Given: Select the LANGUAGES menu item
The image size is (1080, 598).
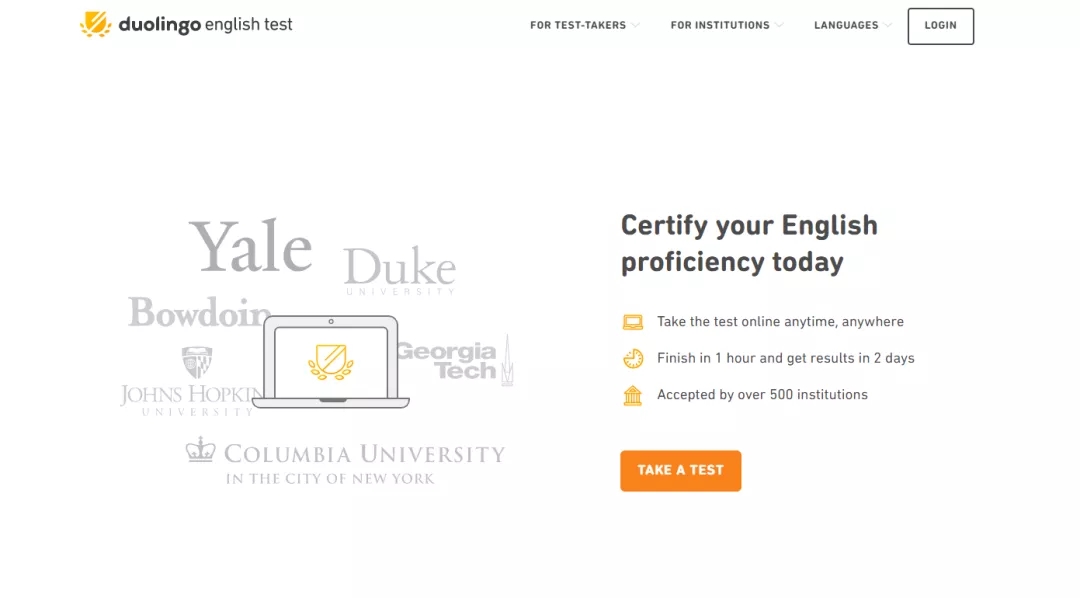Looking at the screenshot, I should [846, 25].
